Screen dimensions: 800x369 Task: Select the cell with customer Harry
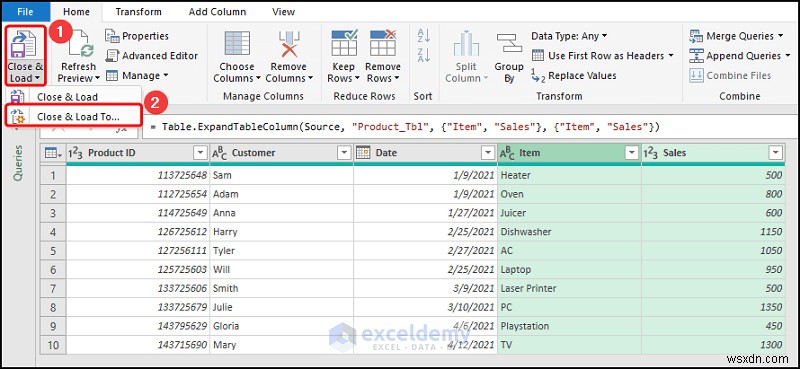281,232
